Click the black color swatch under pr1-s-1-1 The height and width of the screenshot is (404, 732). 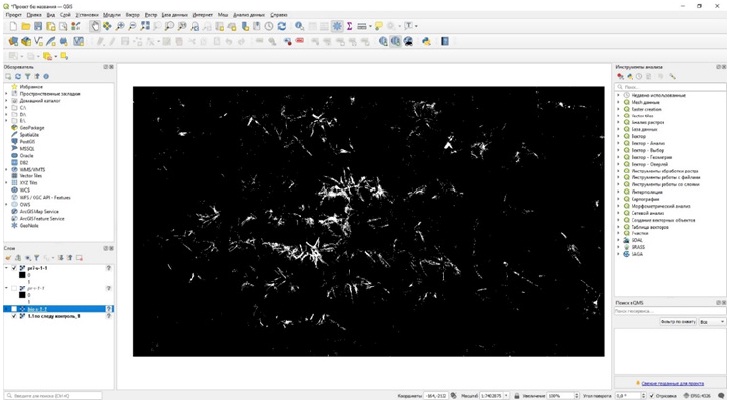click(23, 275)
